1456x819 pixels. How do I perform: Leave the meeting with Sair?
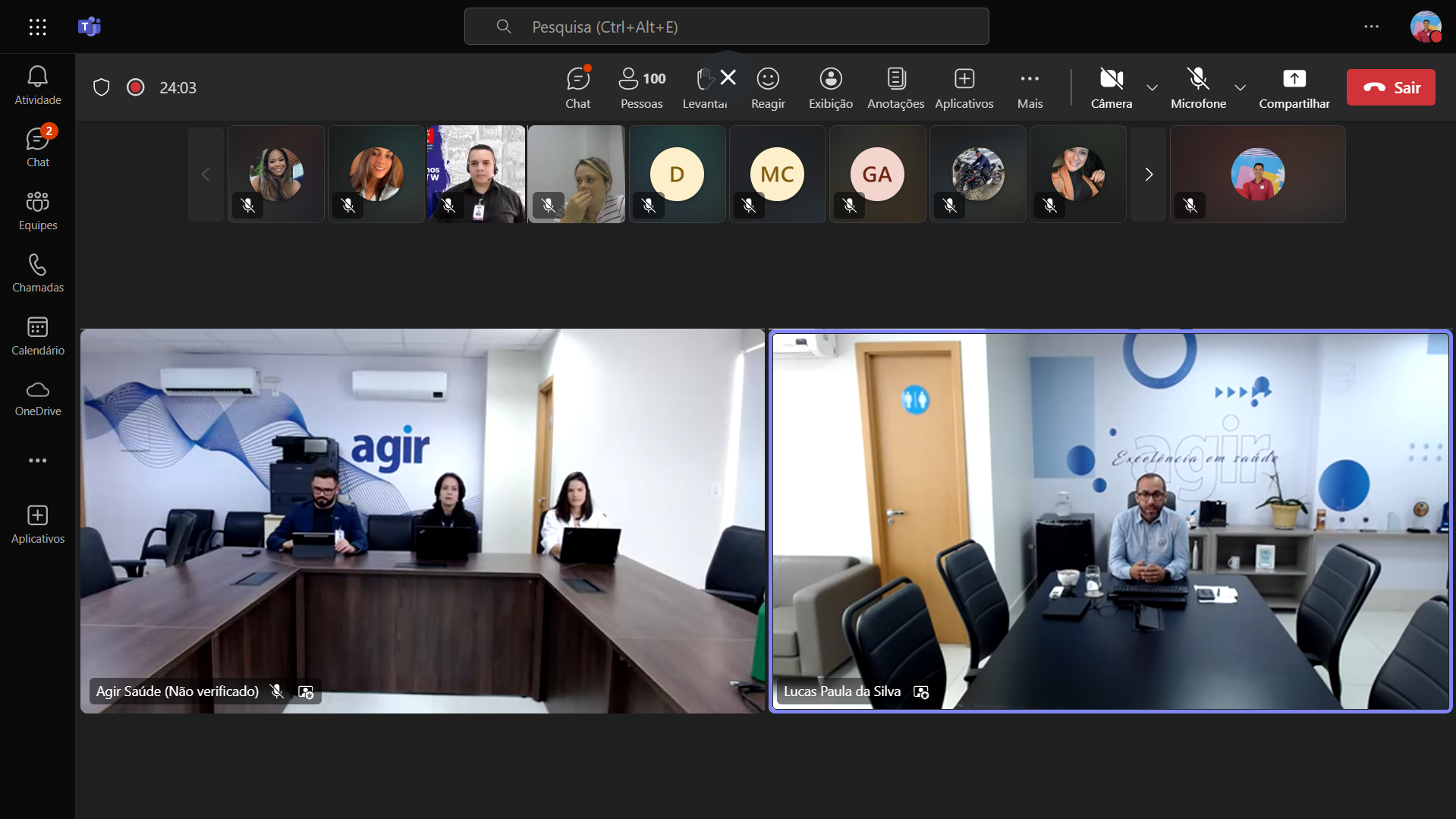coord(1391,87)
